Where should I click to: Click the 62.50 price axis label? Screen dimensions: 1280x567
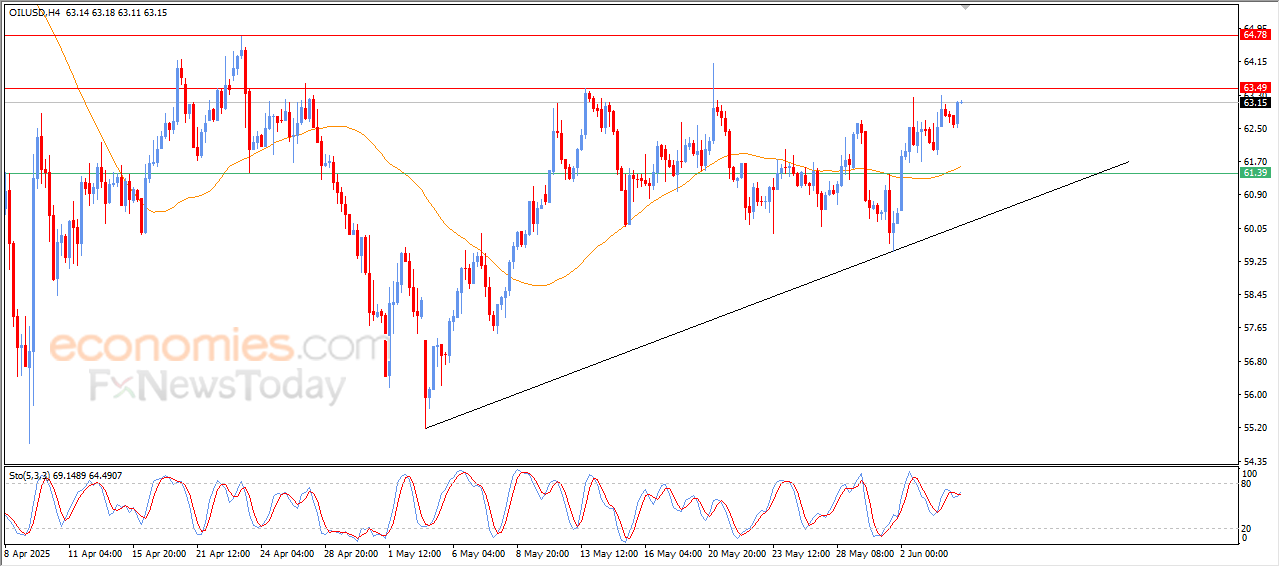point(1255,128)
